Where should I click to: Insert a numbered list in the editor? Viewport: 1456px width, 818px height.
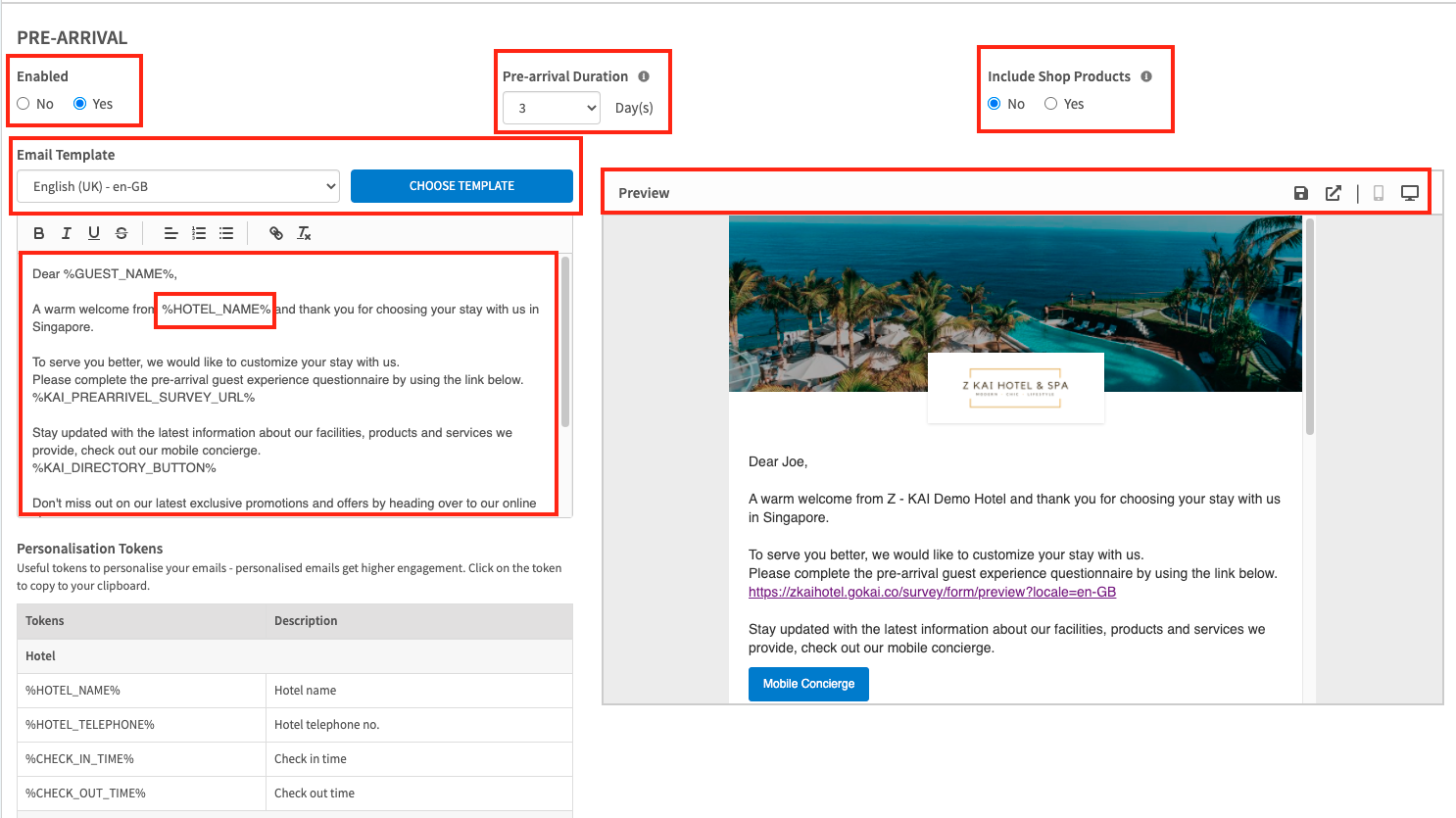click(x=199, y=233)
